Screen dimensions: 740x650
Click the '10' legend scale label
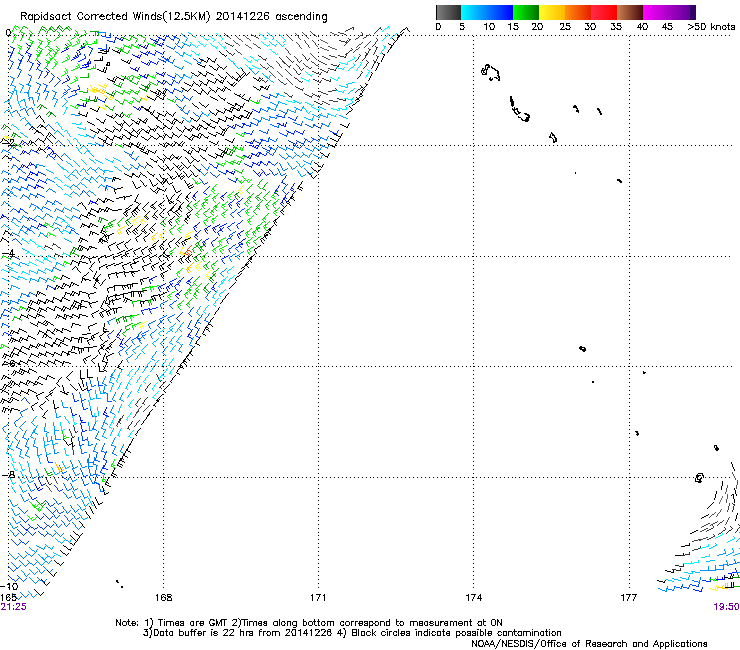click(489, 27)
